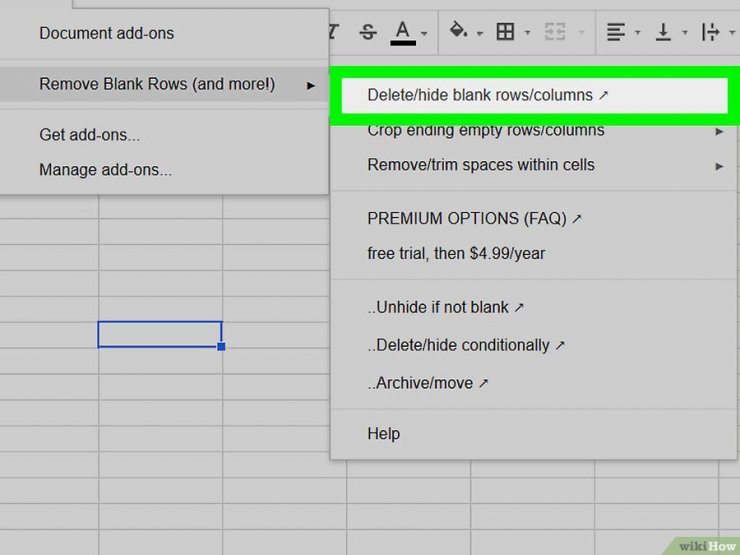Expand the text wrapping dropdown arrow
740x555 pixels.
[732, 33]
